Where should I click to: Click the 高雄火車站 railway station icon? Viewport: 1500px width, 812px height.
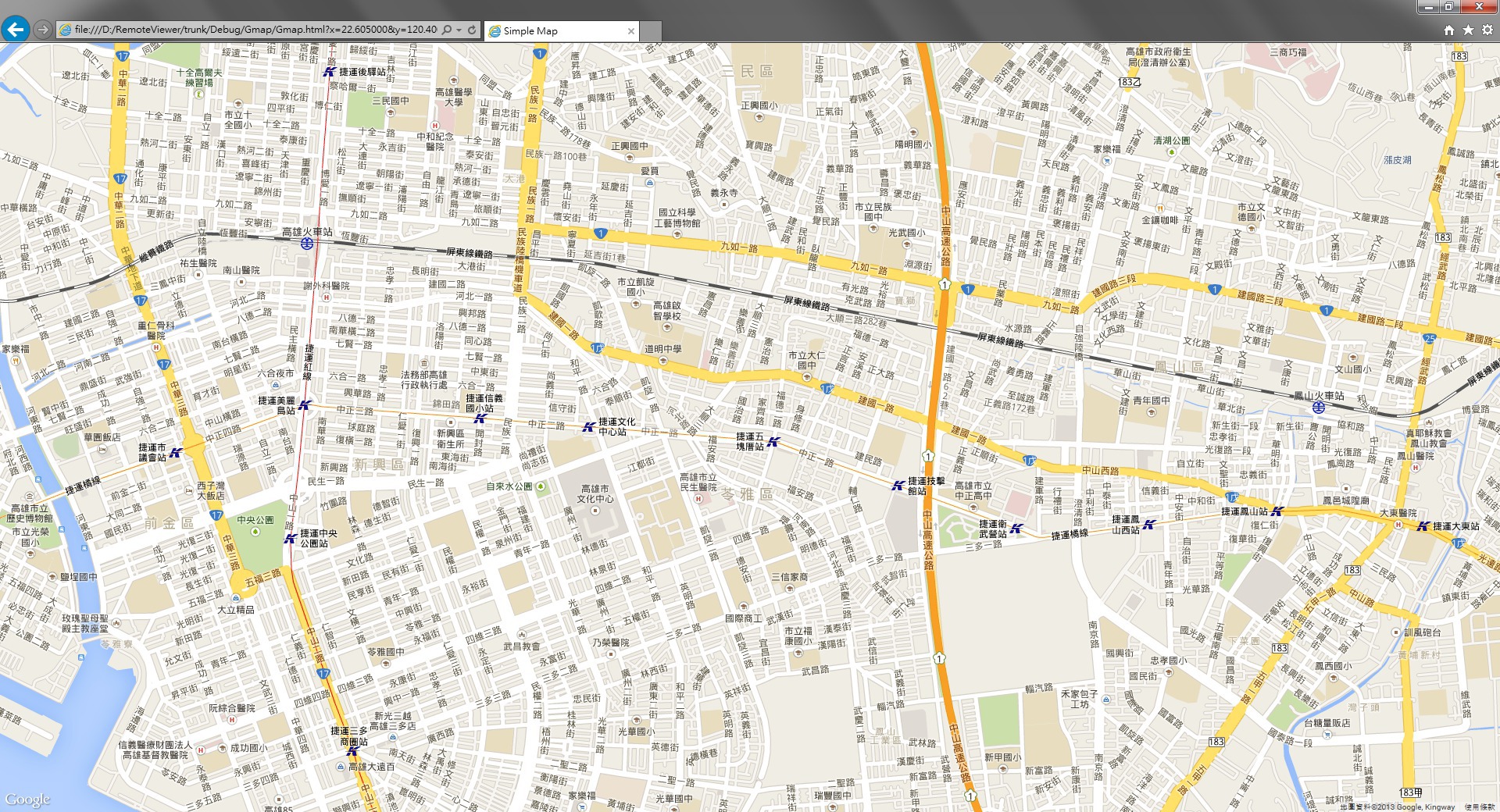[x=308, y=244]
